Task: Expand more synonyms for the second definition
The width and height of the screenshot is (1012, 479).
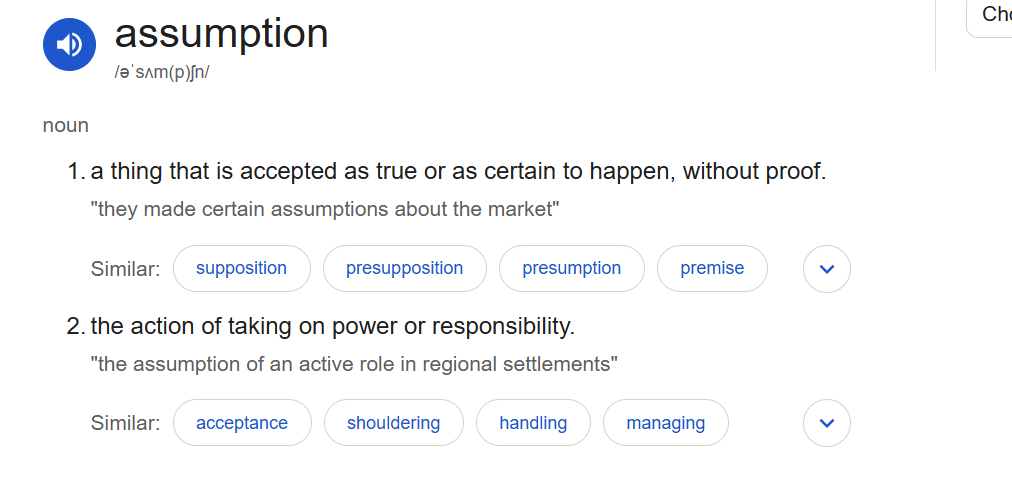Action: tap(827, 423)
